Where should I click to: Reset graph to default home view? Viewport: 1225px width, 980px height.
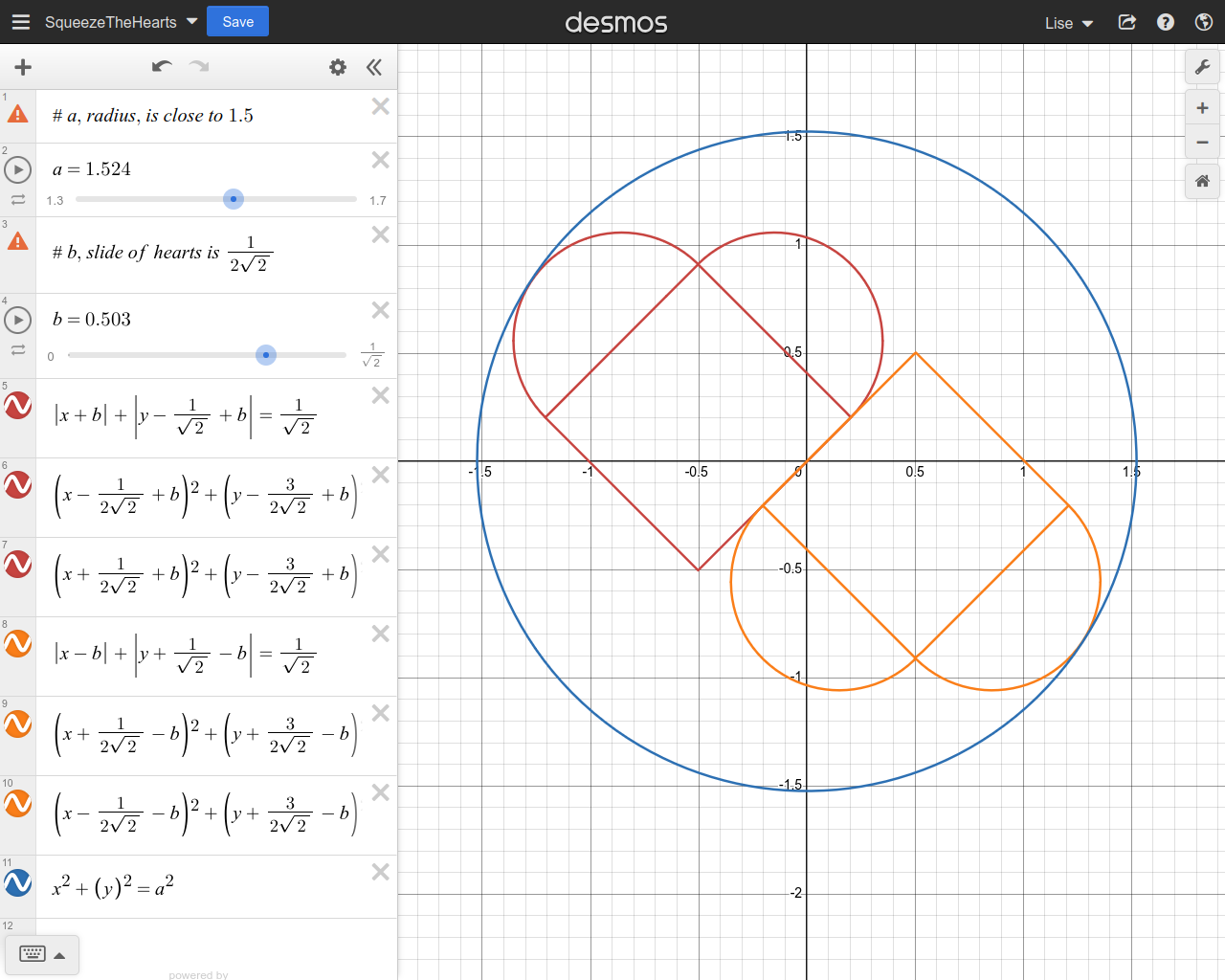point(1202,181)
